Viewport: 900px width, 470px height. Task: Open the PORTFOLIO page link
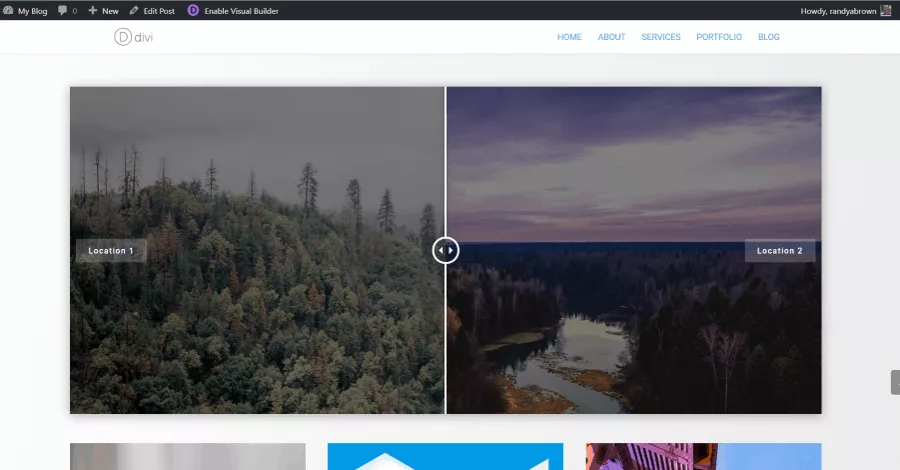(x=719, y=37)
